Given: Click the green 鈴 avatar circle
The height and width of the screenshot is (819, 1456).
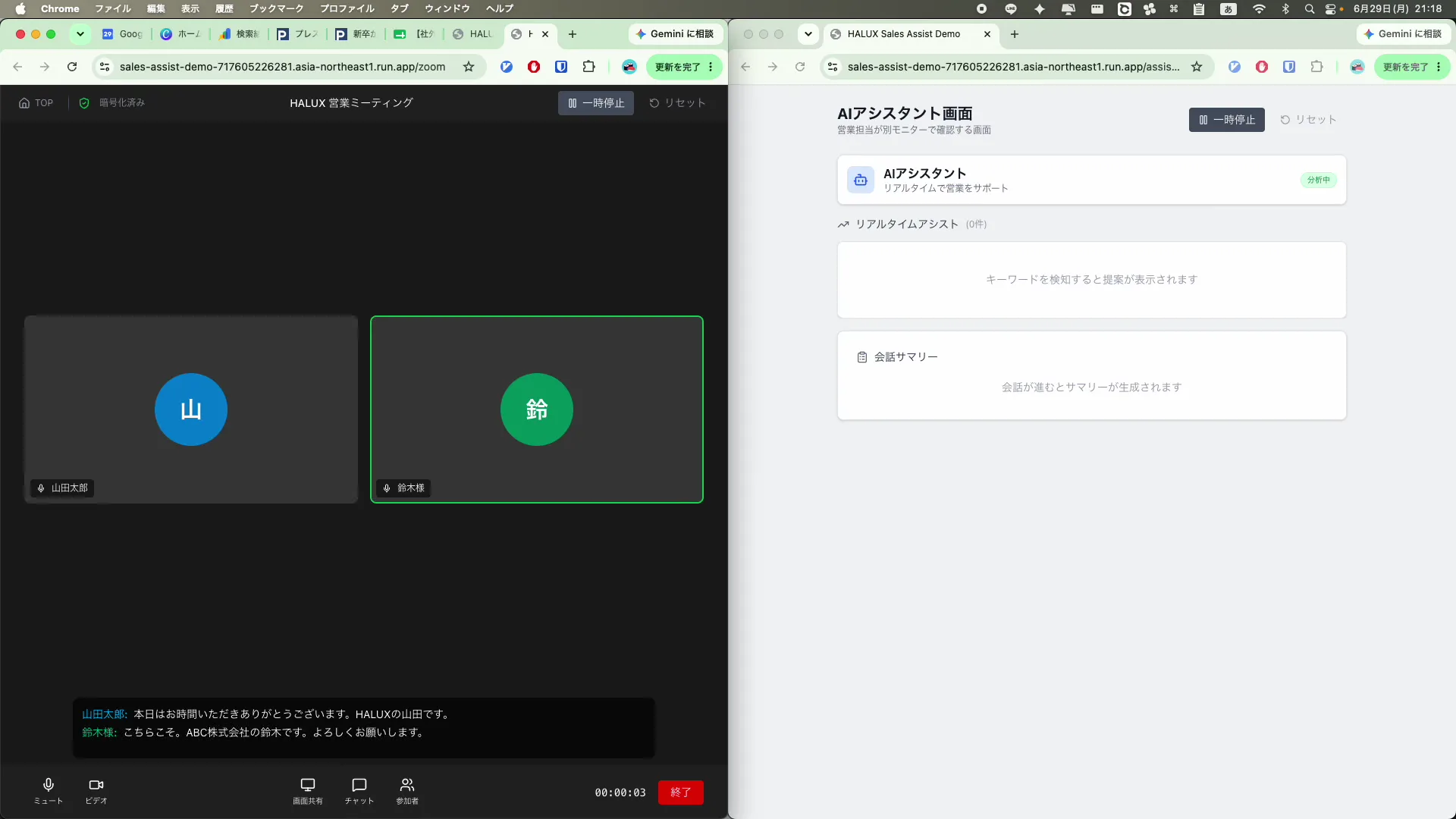Looking at the screenshot, I should click(537, 409).
